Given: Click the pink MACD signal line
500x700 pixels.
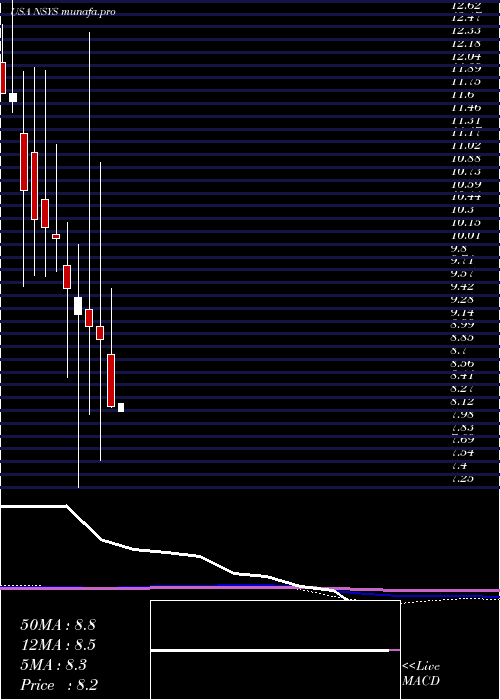Looking at the screenshot, I should tap(250, 589).
